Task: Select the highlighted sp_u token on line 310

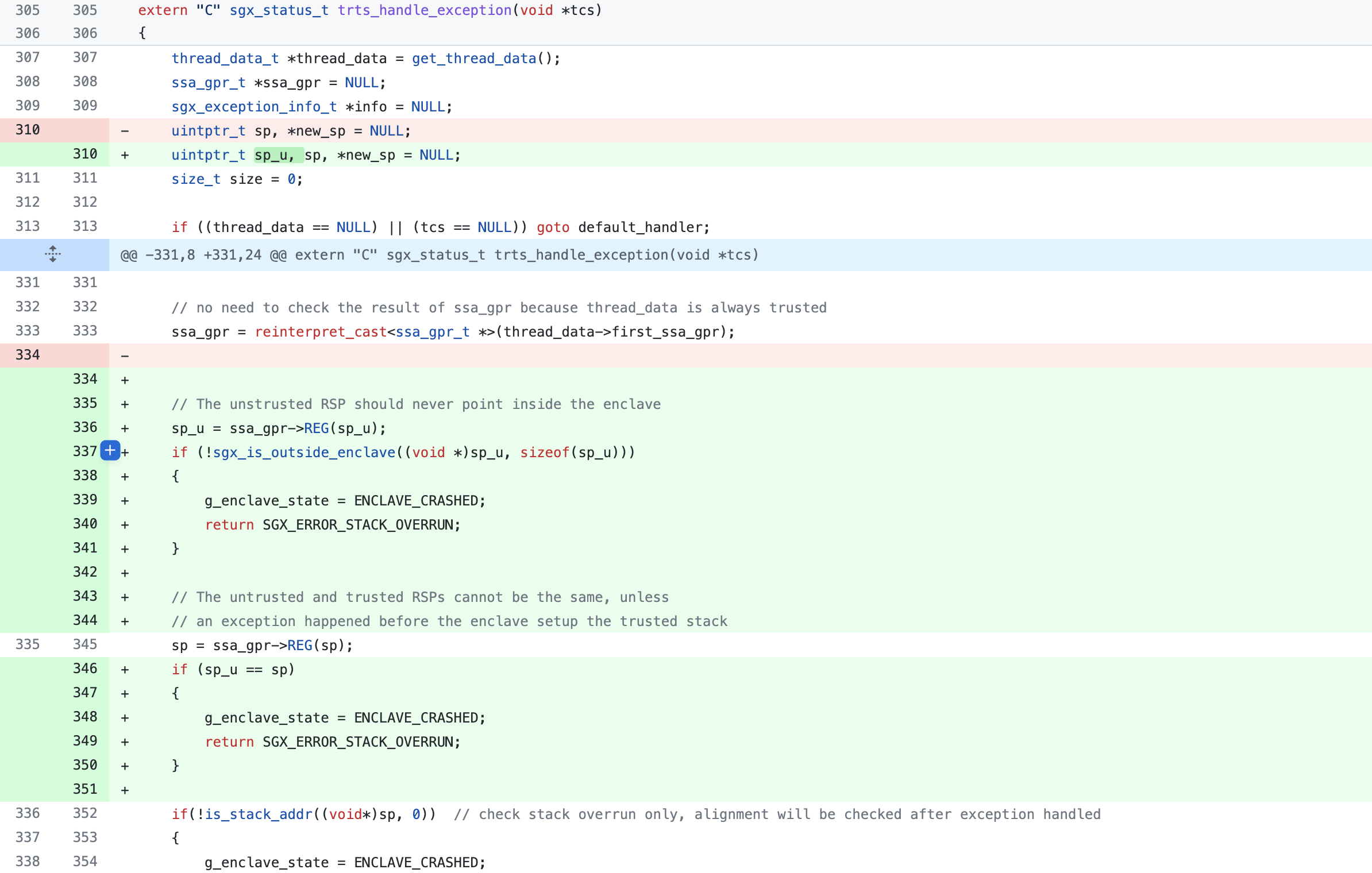Action: [274, 154]
